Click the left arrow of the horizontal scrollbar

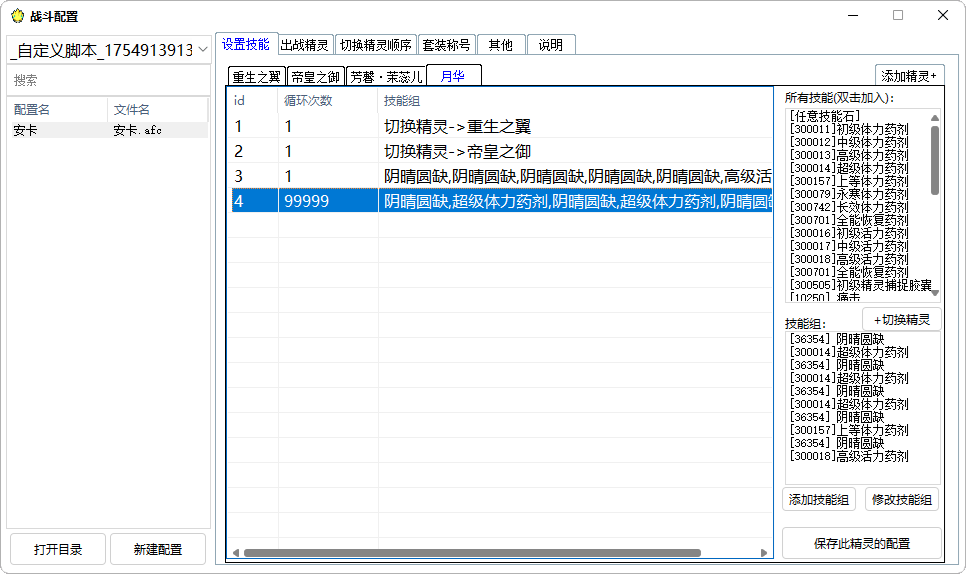click(x=235, y=553)
